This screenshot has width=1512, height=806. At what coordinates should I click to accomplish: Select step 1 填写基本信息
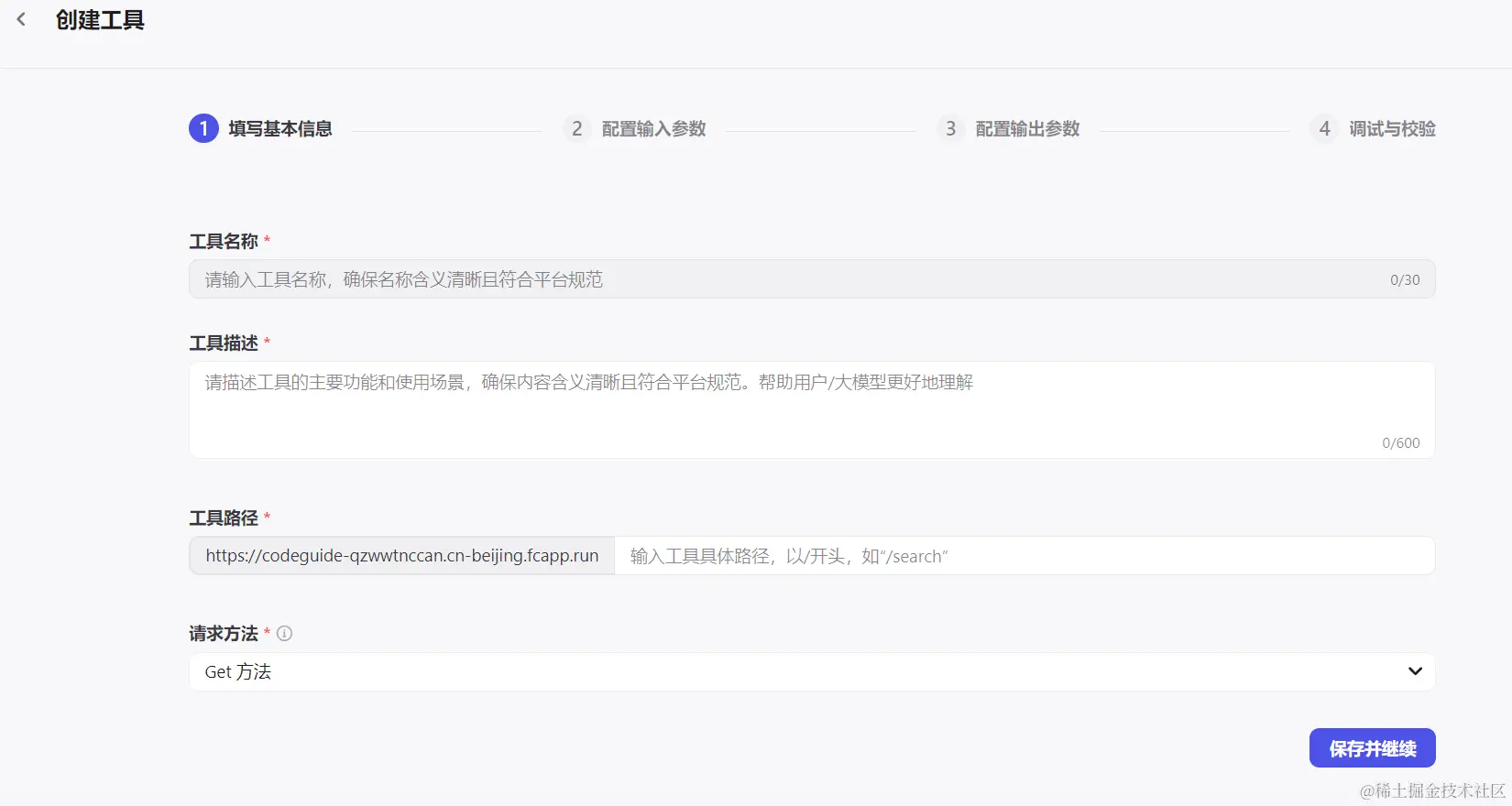[x=260, y=128]
